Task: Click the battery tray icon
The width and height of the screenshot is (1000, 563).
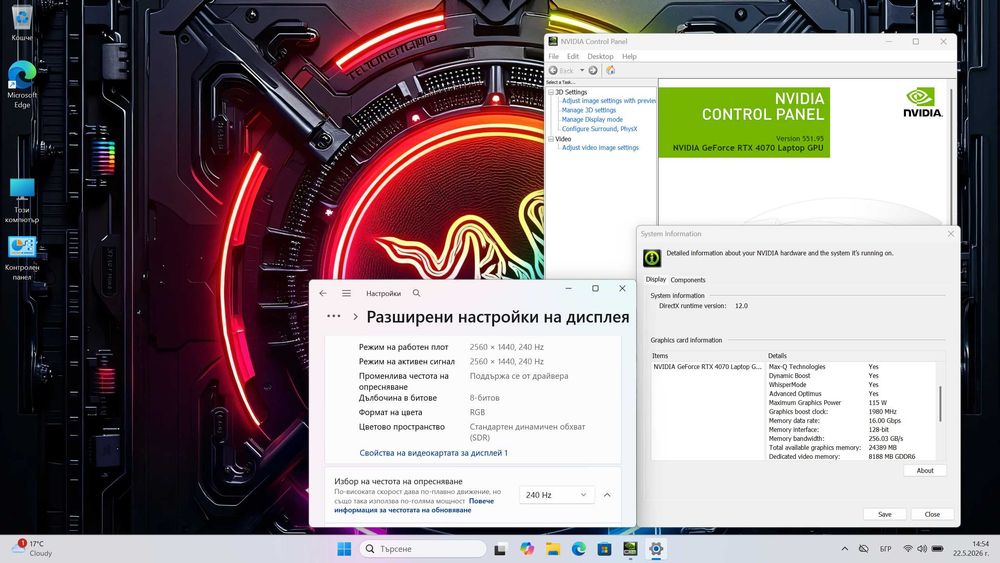Action: click(x=938, y=549)
